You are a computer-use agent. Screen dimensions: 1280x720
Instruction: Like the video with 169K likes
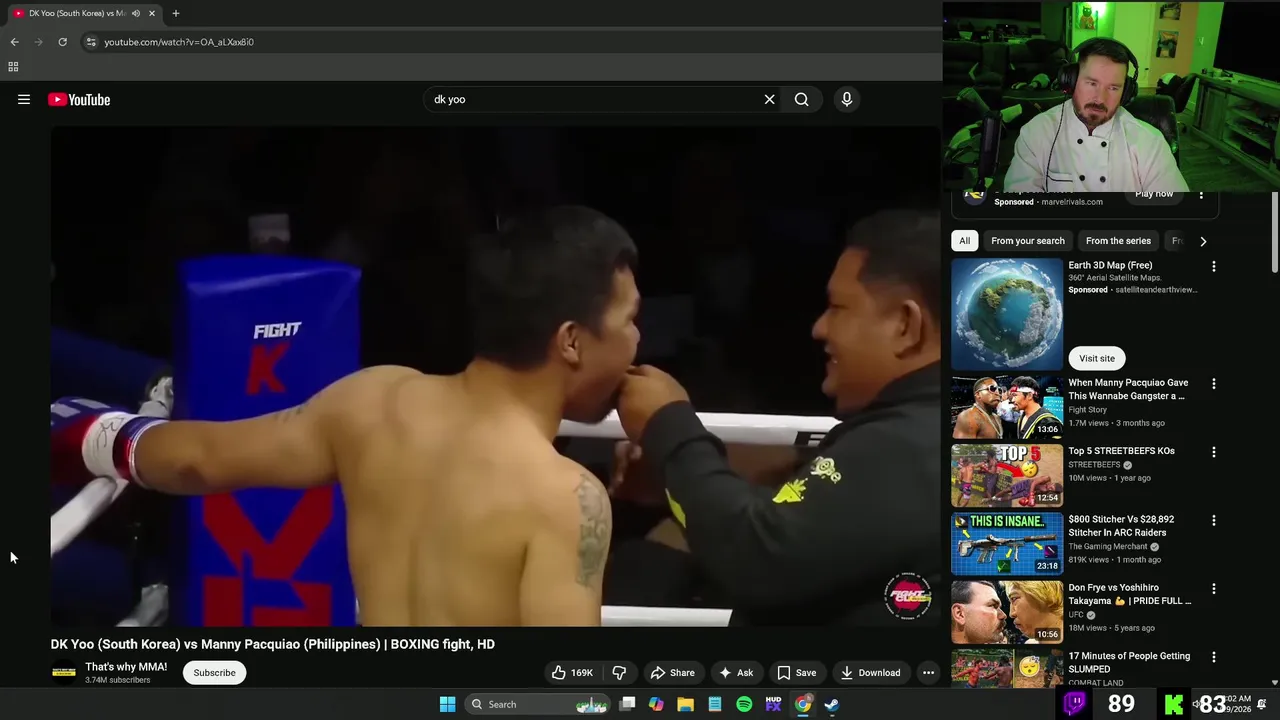coord(572,673)
